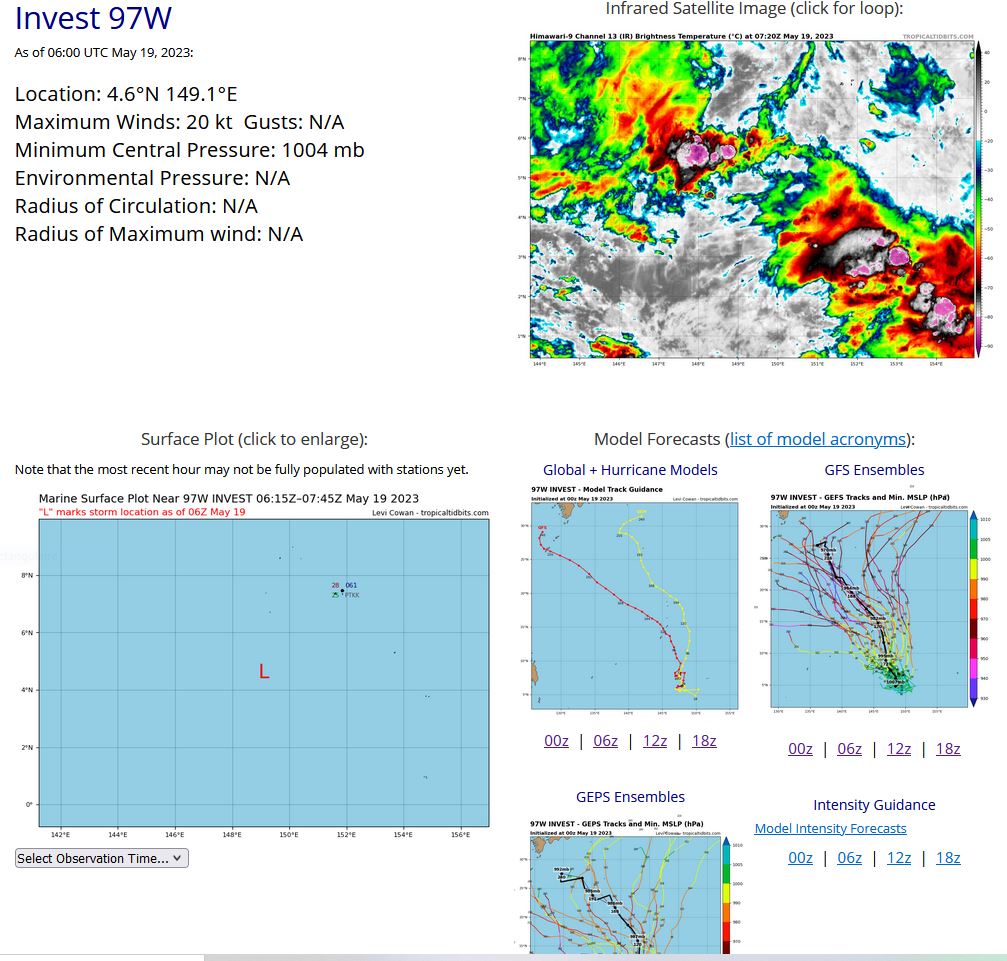This screenshot has width=1007, height=961.
Task: Open the list of model acronyms link
Action: [x=817, y=439]
